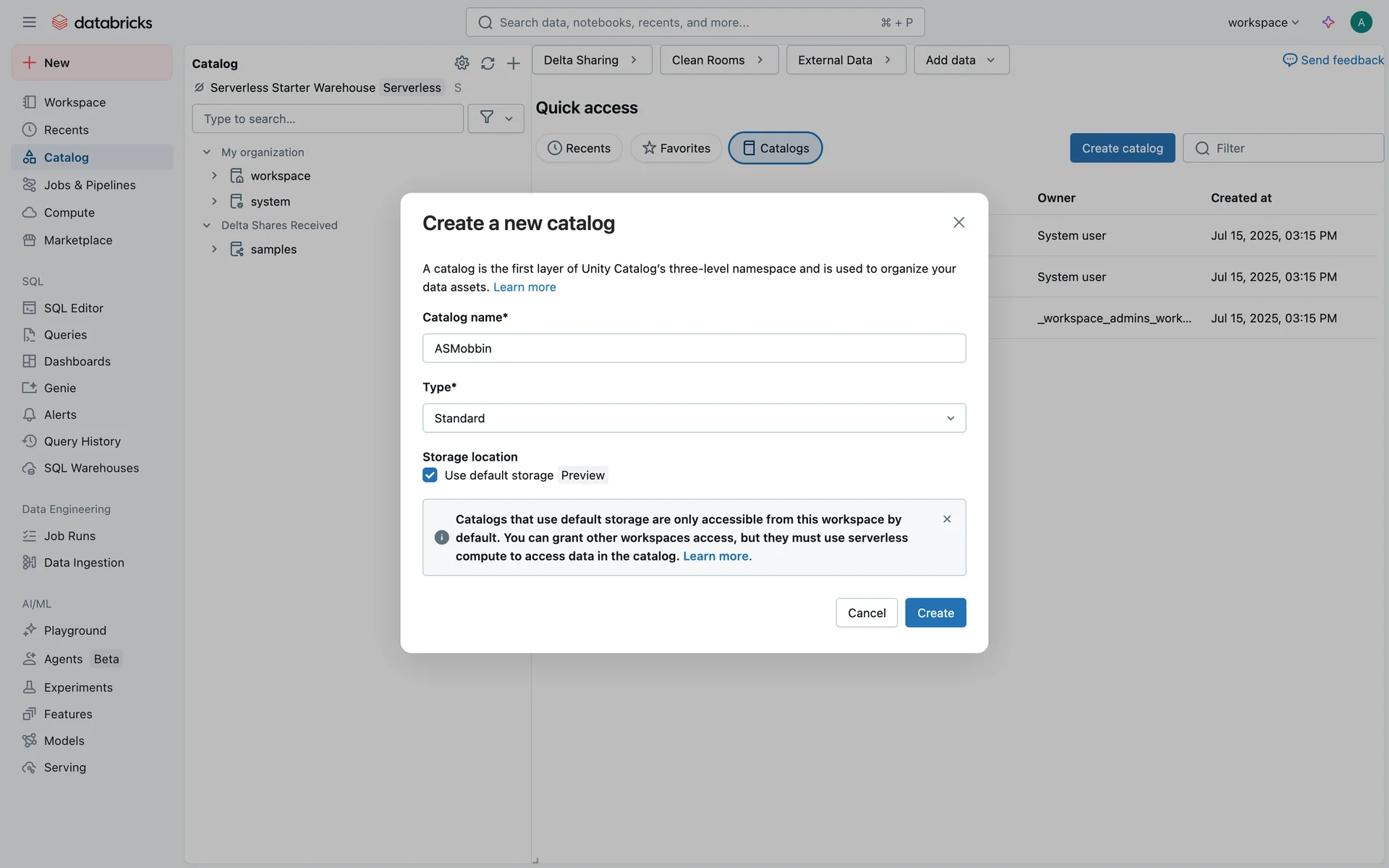Dismiss the default storage info banner

point(947,519)
